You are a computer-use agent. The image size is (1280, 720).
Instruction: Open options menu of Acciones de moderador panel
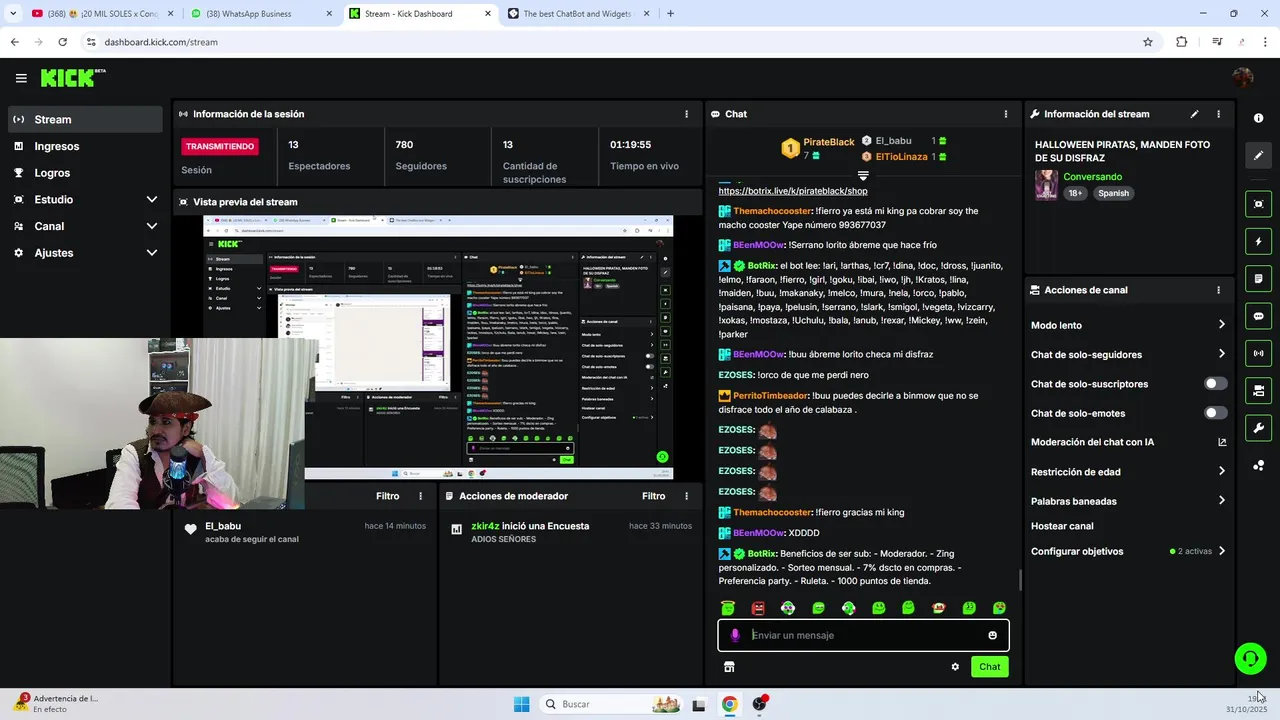[x=686, y=496]
